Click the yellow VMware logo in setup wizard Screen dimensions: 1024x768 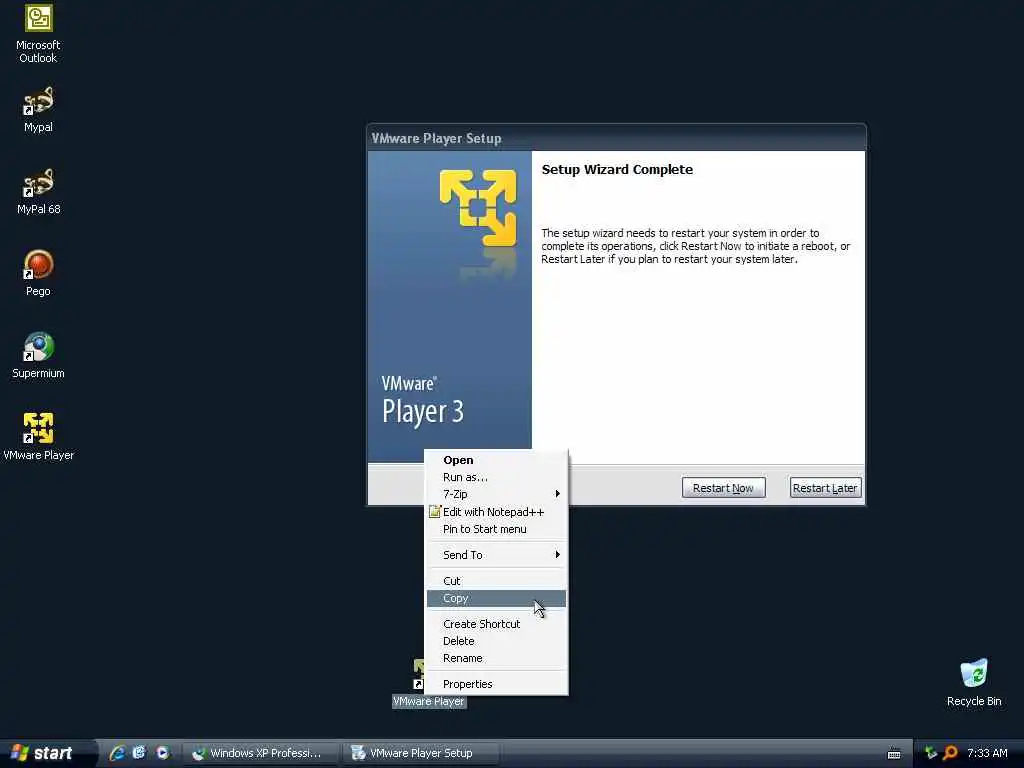(x=478, y=207)
